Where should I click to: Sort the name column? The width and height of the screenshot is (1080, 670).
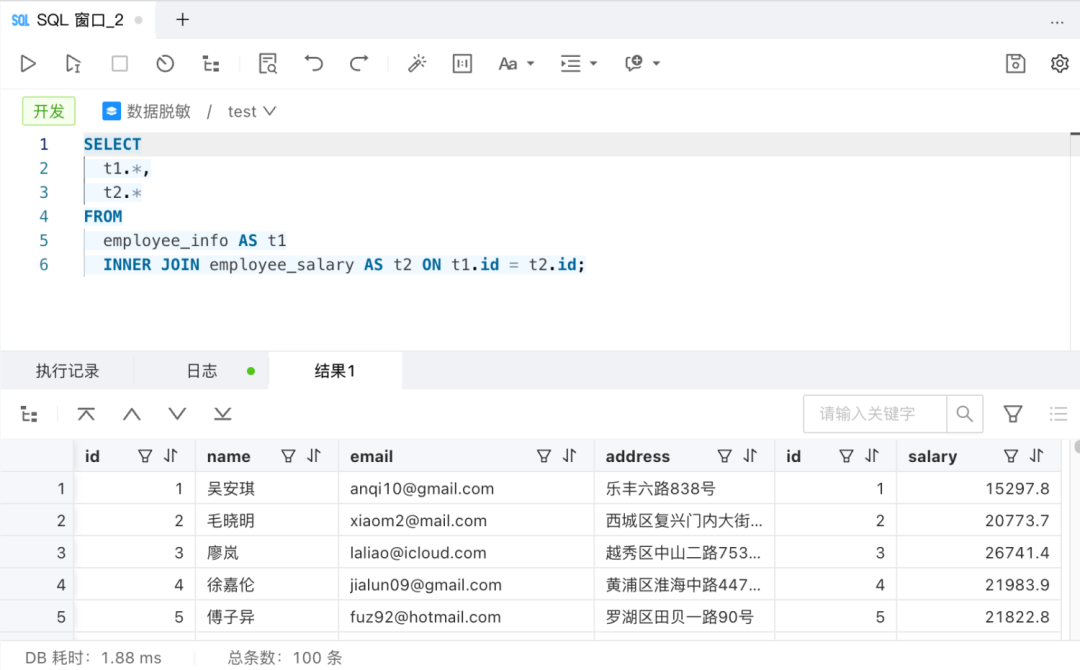pos(314,456)
